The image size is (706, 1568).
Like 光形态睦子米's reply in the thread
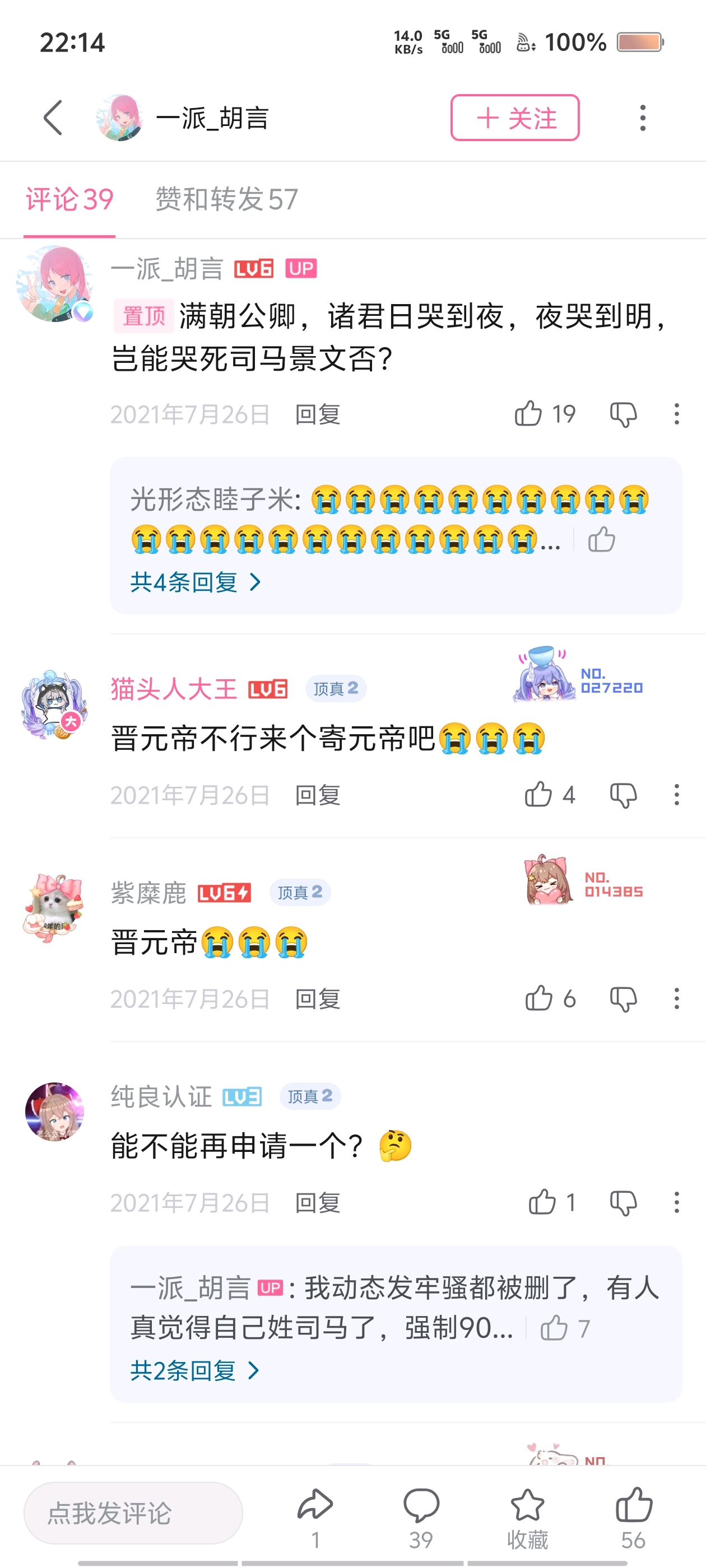pos(602,539)
